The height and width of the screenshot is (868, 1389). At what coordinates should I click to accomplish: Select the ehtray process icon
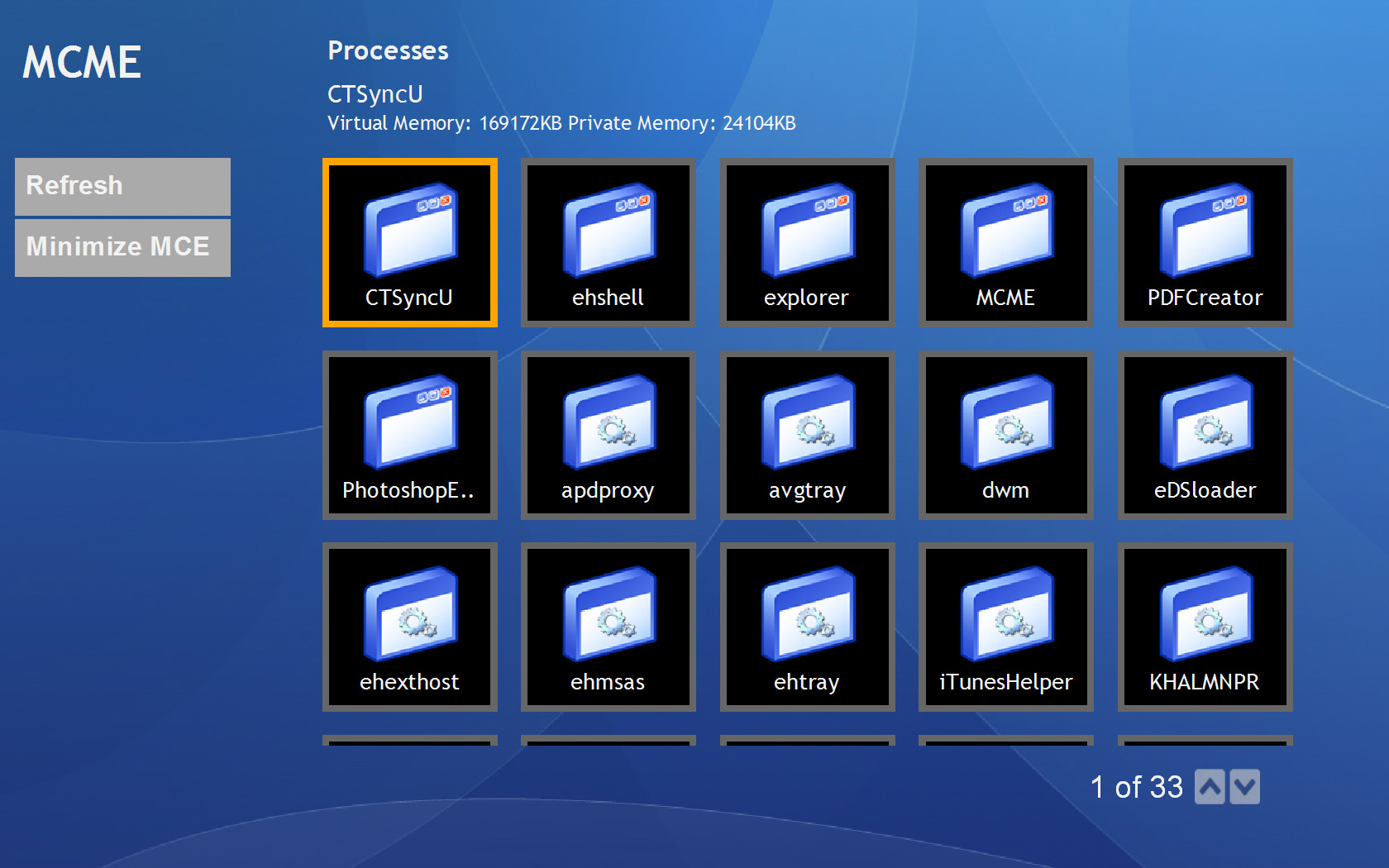click(x=807, y=627)
